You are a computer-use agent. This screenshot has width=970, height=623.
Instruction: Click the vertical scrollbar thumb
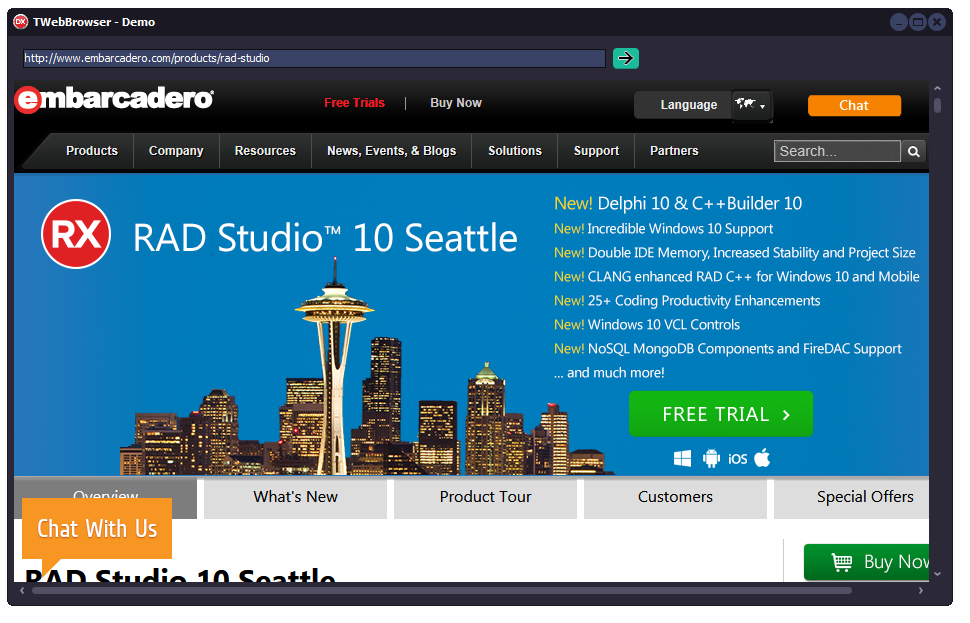tap(938, 106)
